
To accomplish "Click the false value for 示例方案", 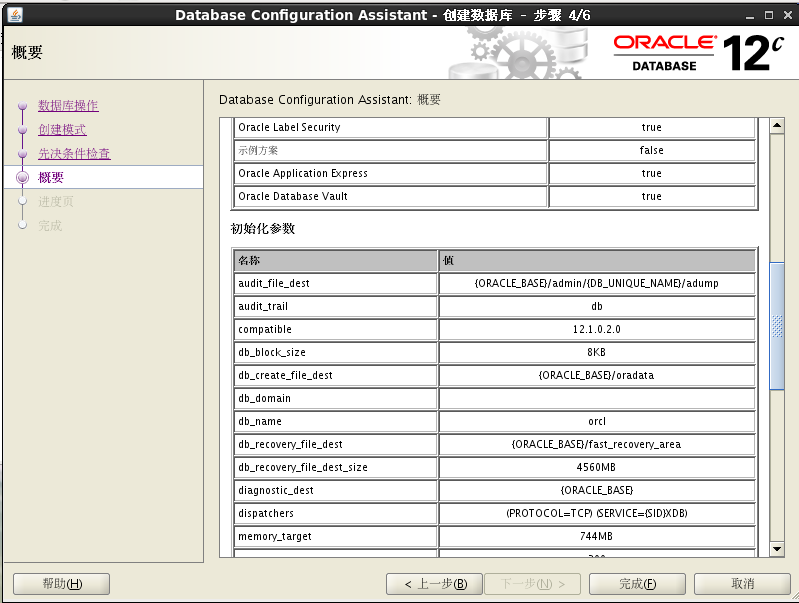I will point(652,150).
